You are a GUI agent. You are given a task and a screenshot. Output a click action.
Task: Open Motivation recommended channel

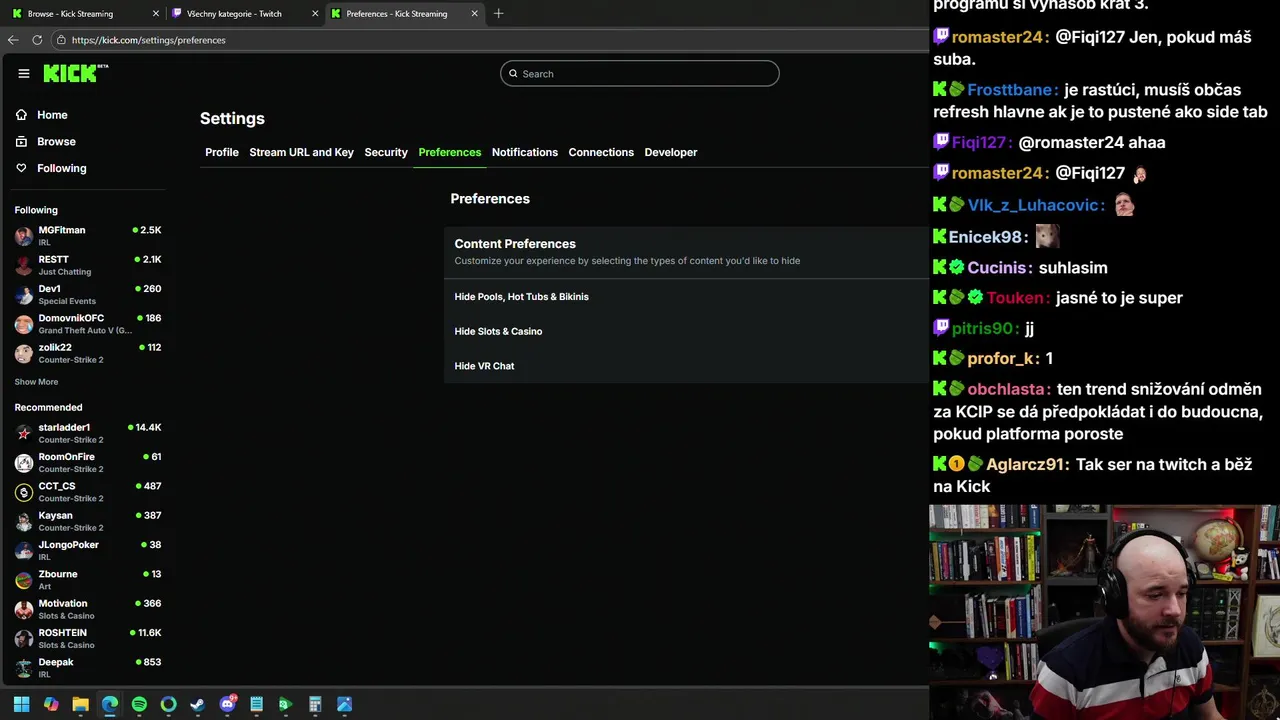(88, 609)
